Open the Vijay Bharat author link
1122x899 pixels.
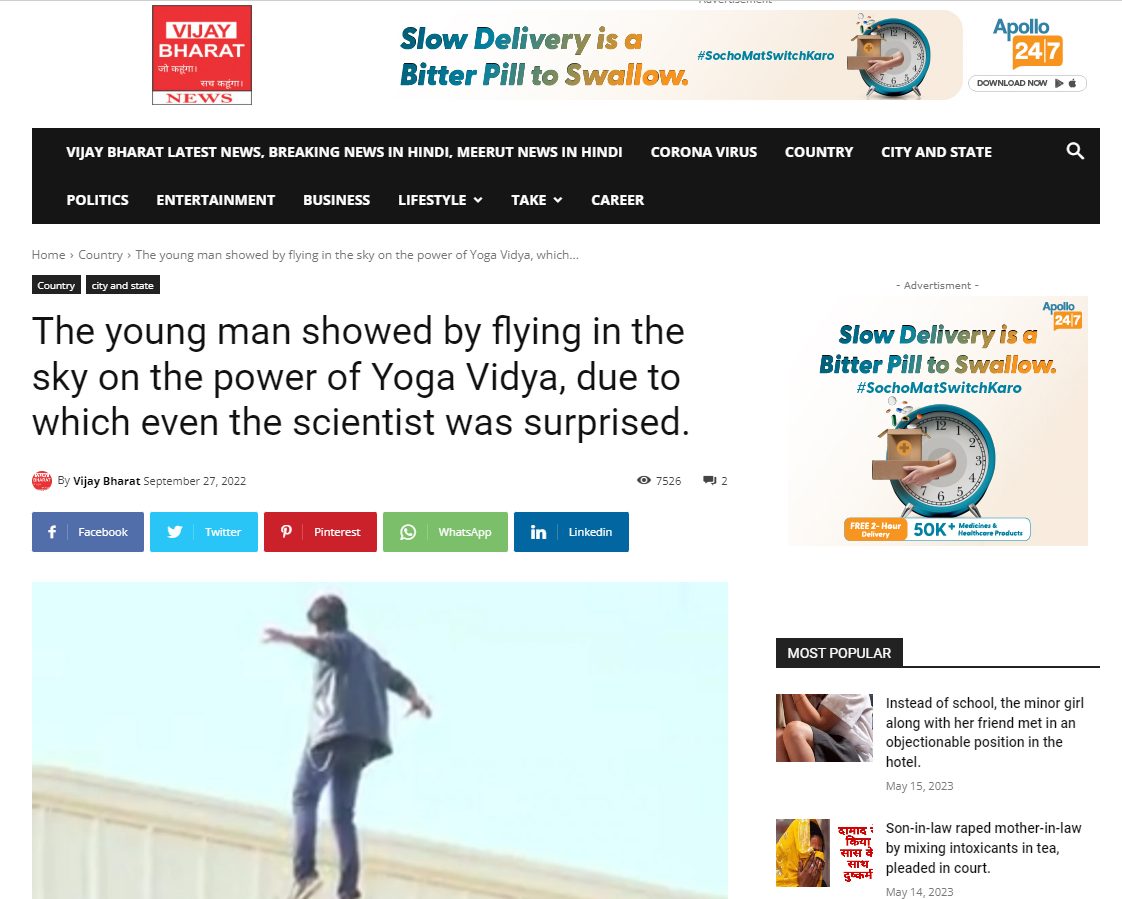(x=107, y=481)
